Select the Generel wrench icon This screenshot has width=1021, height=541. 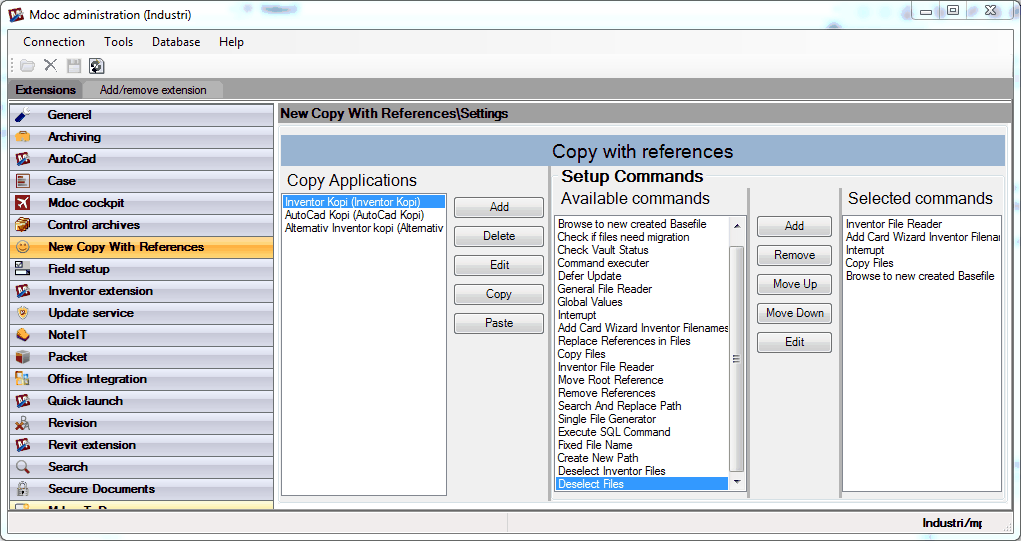point(23,115)
